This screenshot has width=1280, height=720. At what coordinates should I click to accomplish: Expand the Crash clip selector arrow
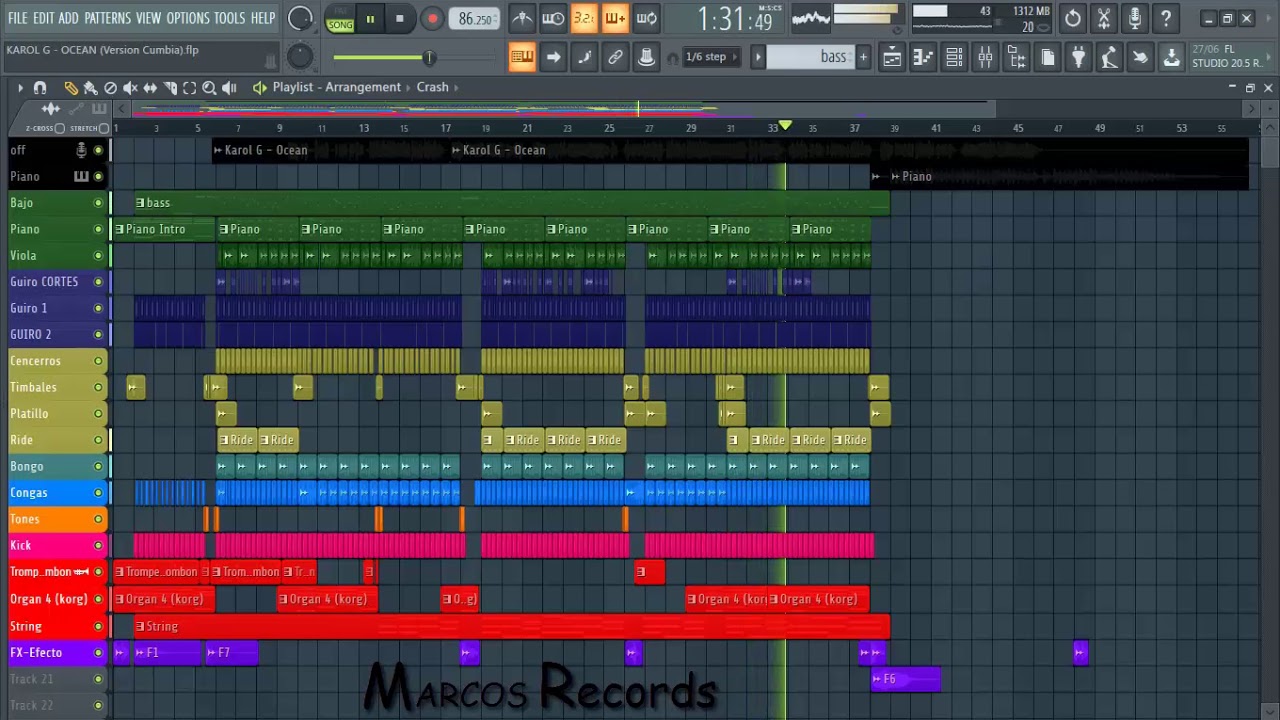click(x=456, y=87)
